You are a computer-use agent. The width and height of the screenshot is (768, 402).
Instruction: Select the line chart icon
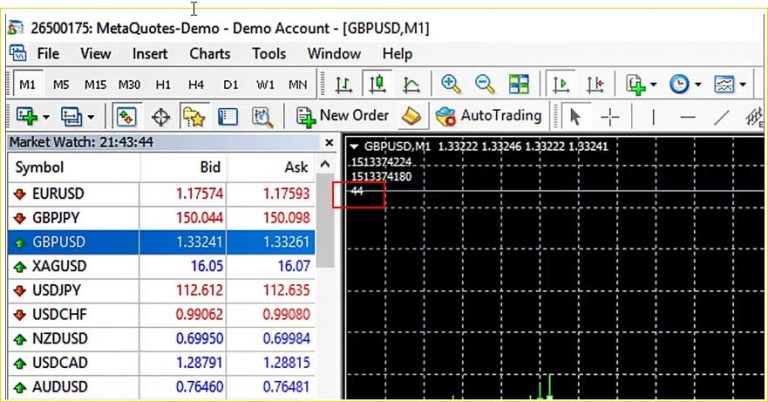click(x=411, y=84)
